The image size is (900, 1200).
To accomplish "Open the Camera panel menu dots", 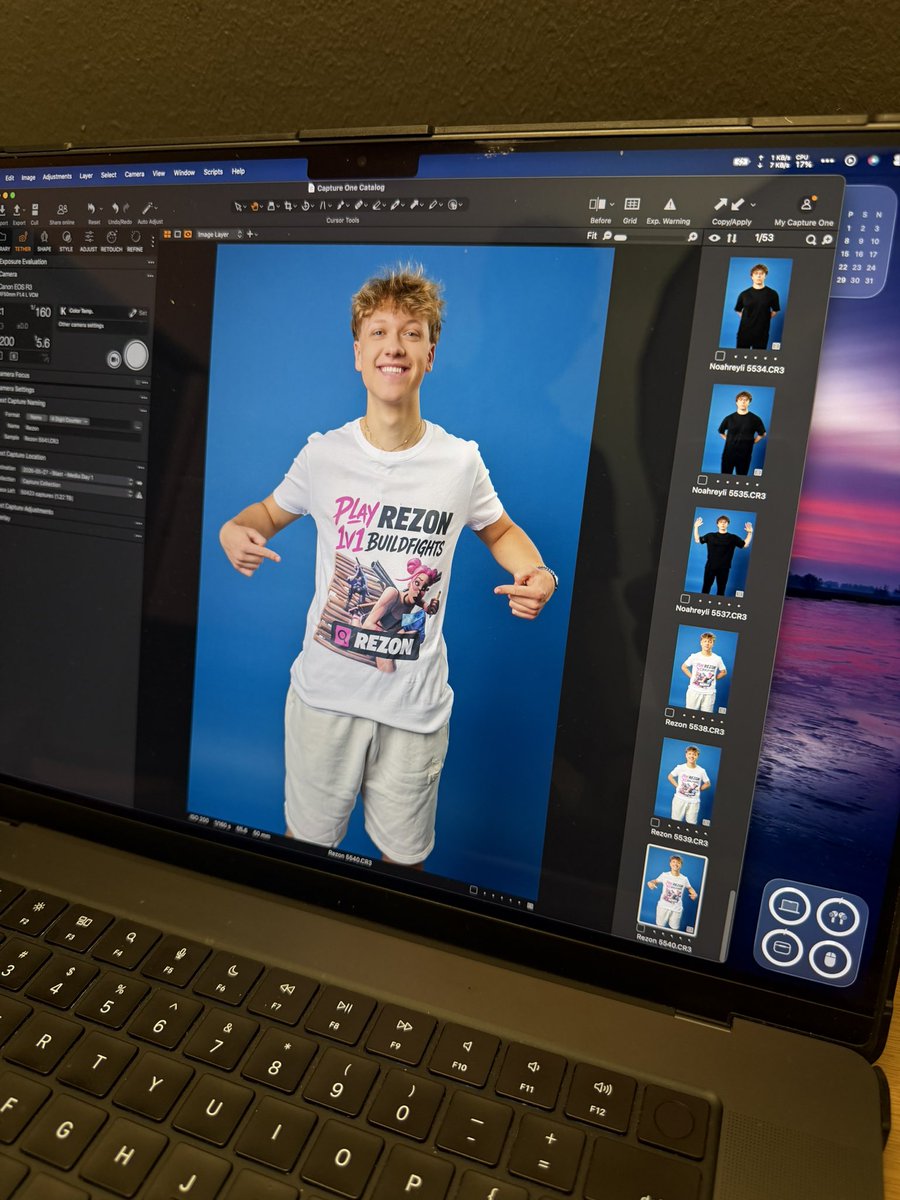I will 150,276.
